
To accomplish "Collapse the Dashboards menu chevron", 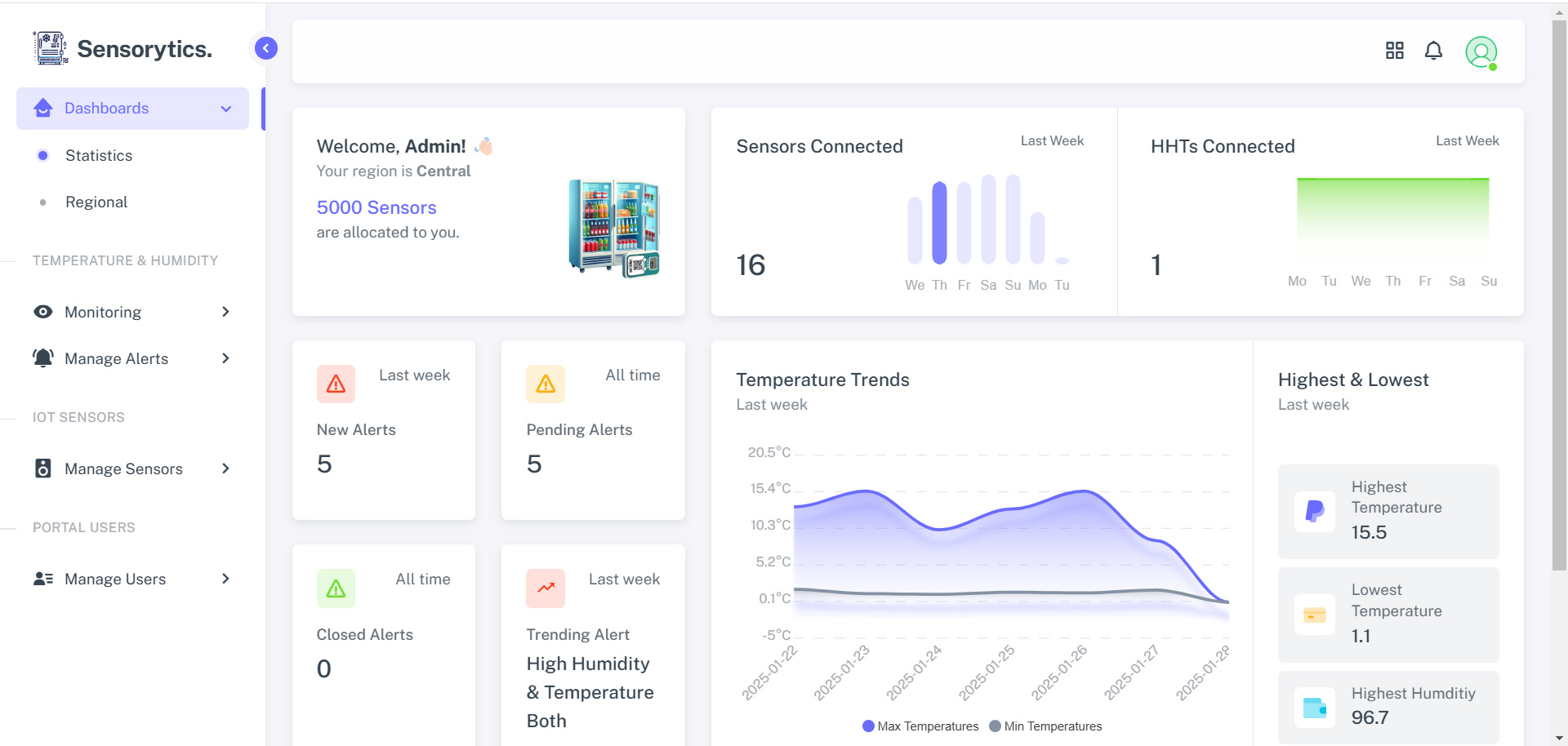I will click(x=226, y=109).
